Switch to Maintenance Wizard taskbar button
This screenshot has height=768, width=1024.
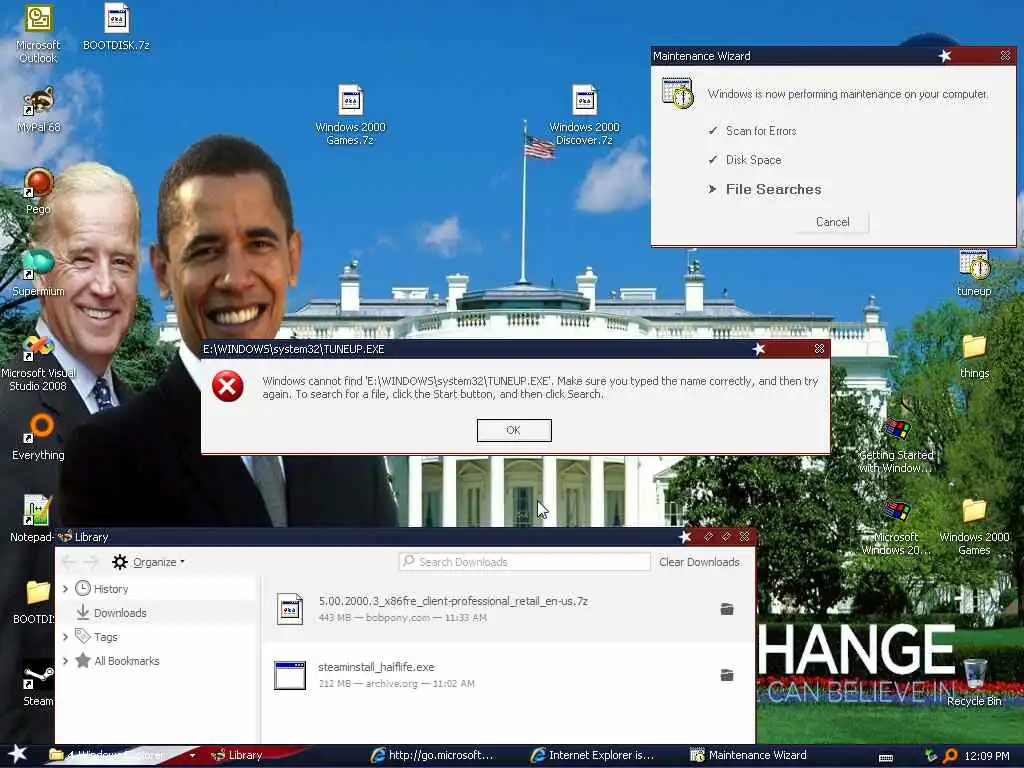(749, 755)
